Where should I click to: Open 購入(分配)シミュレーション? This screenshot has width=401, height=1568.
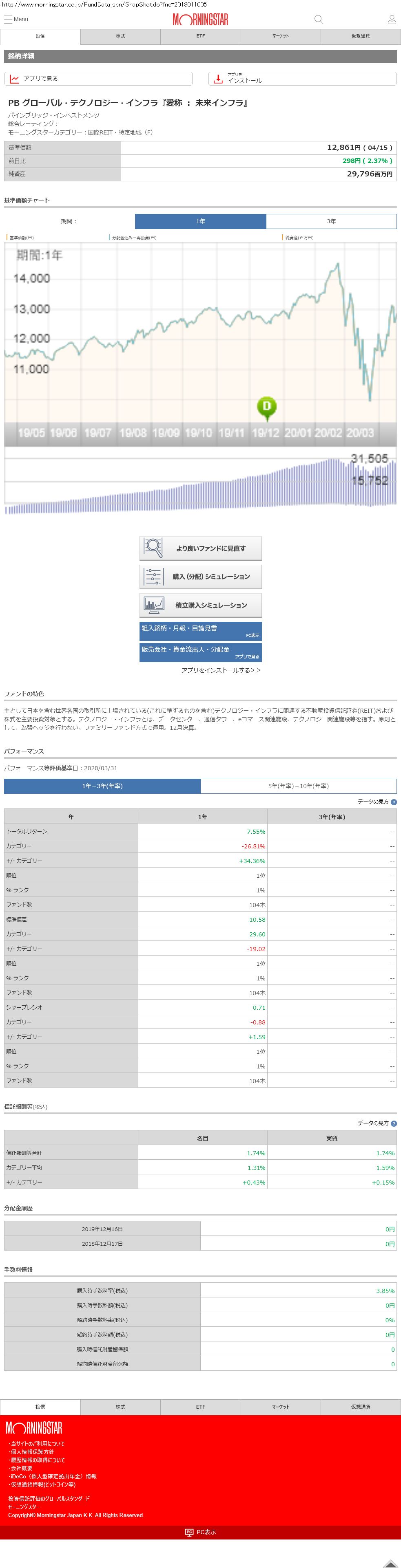(201, 577)
